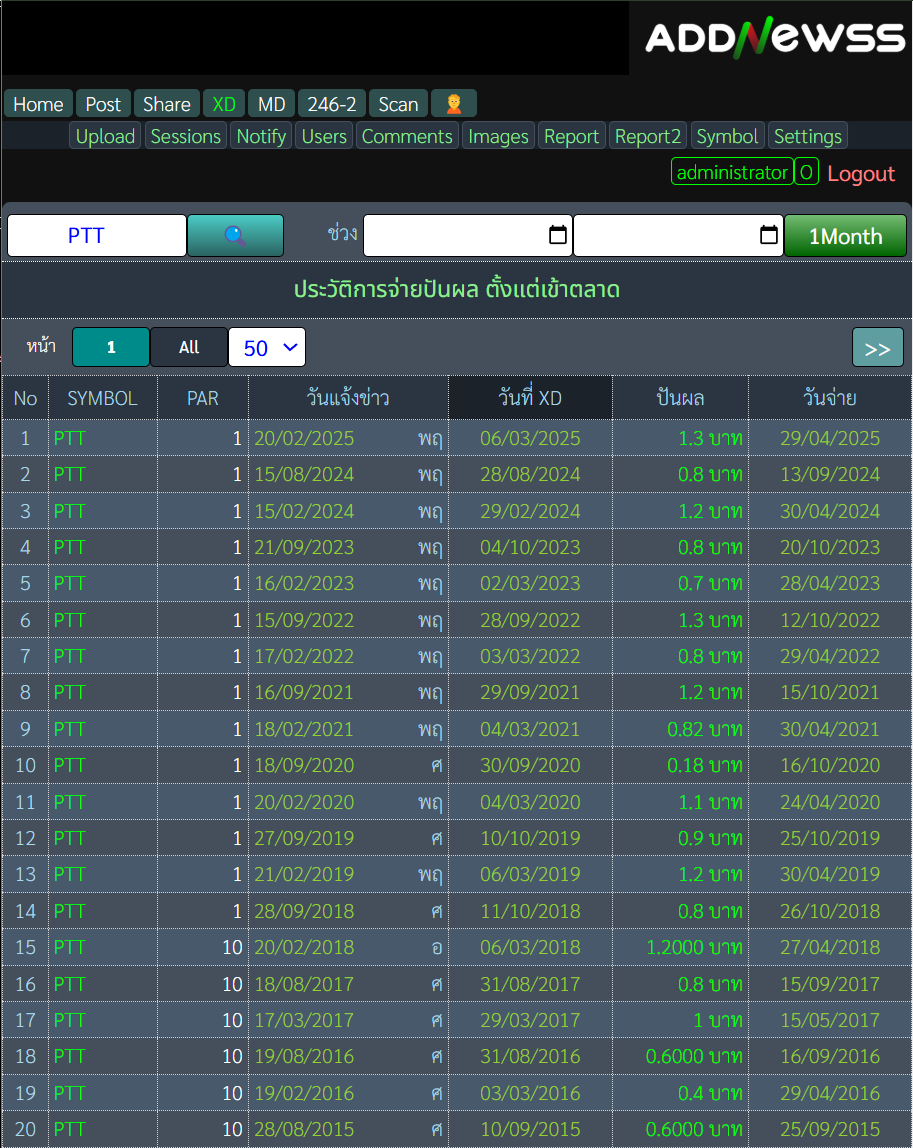Click the O badge beside administrator

pos(806,172)
